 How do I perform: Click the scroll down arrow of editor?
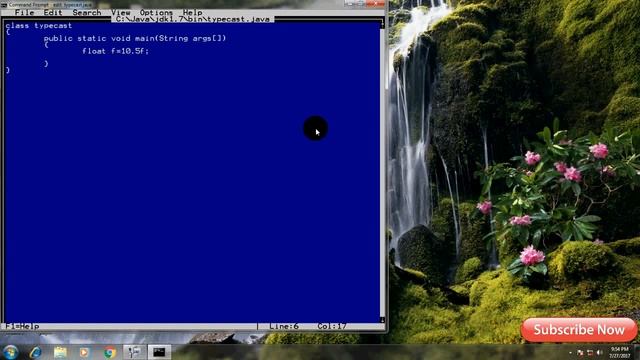(x=382, y=320)
